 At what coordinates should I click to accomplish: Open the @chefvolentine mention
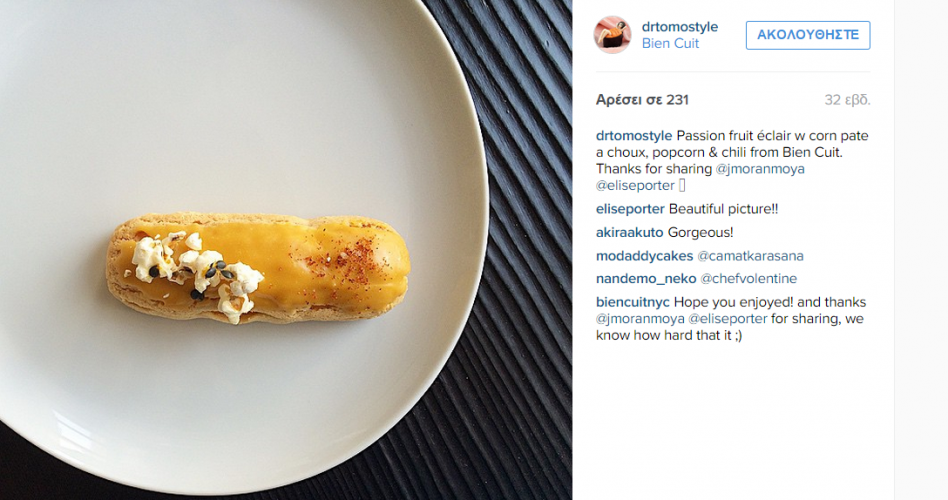coord(748,279)
